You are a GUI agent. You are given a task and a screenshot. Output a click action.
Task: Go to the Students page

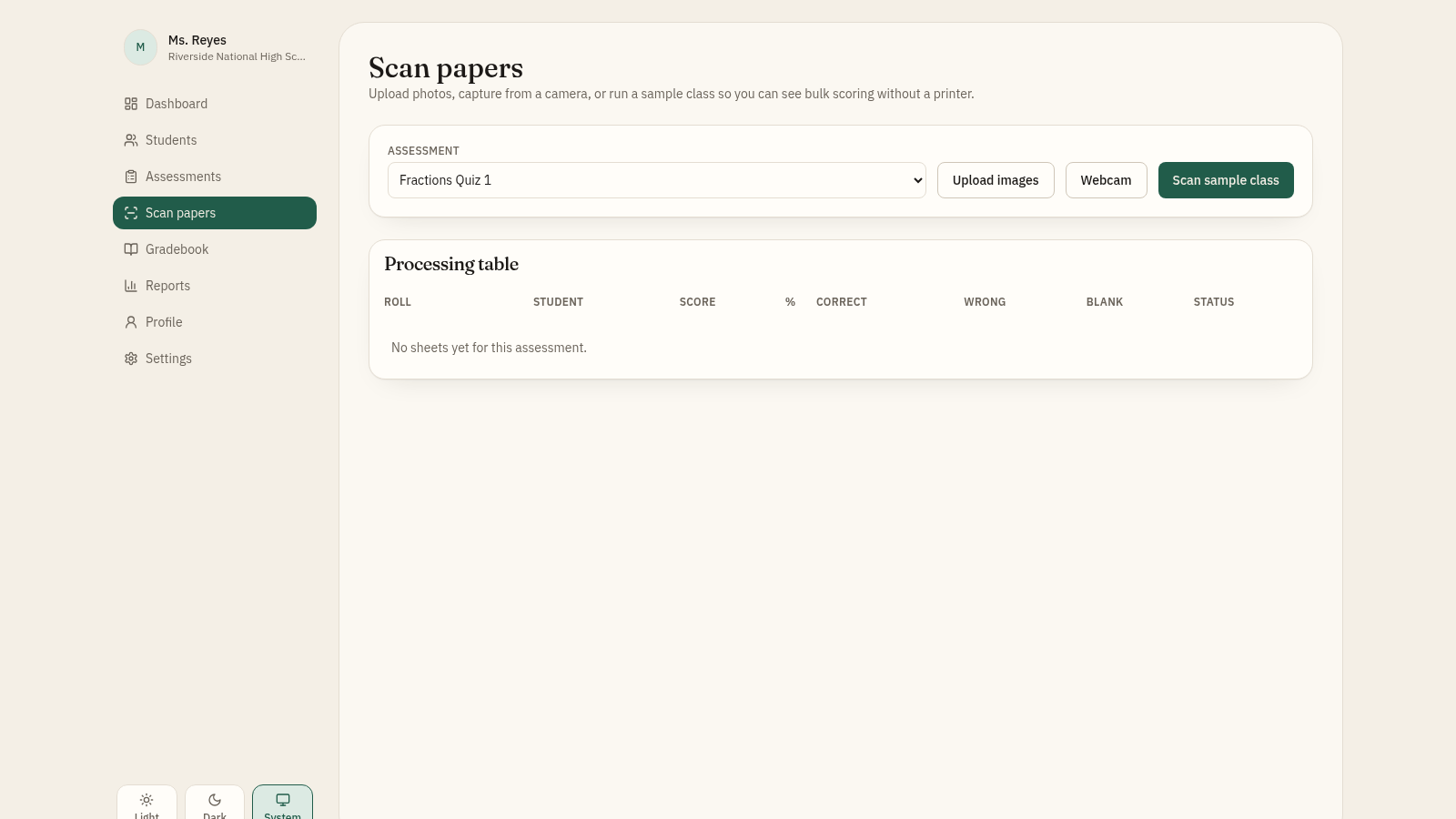click(215, 140)
